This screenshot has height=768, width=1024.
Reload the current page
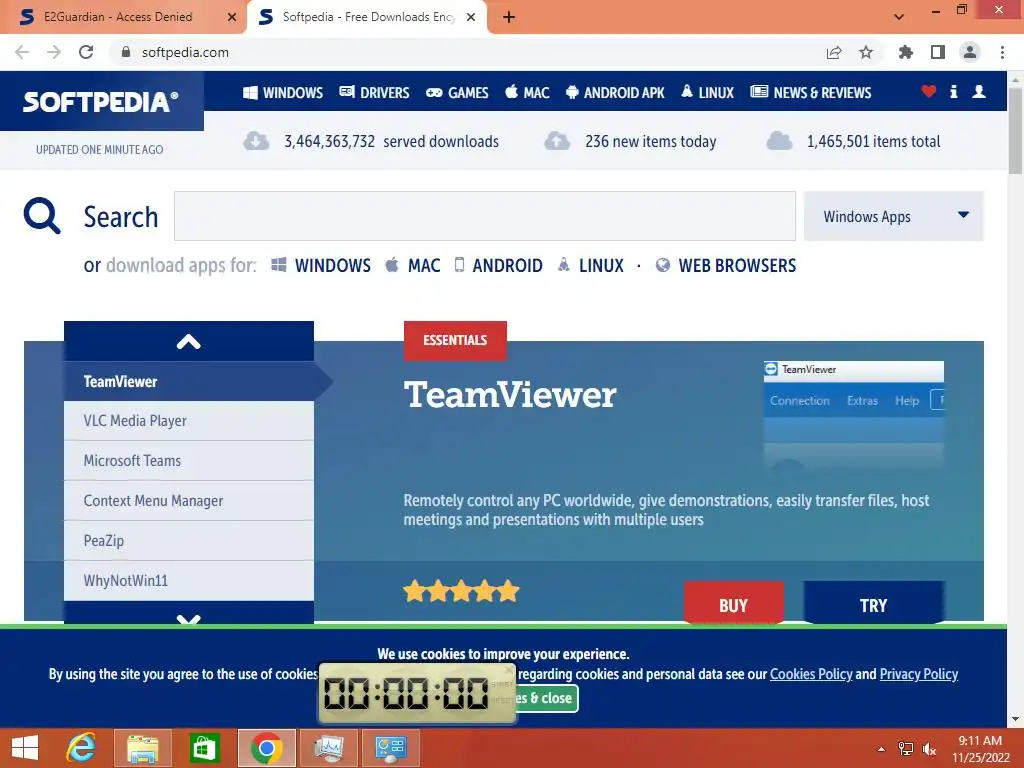[x=86, y=52]
